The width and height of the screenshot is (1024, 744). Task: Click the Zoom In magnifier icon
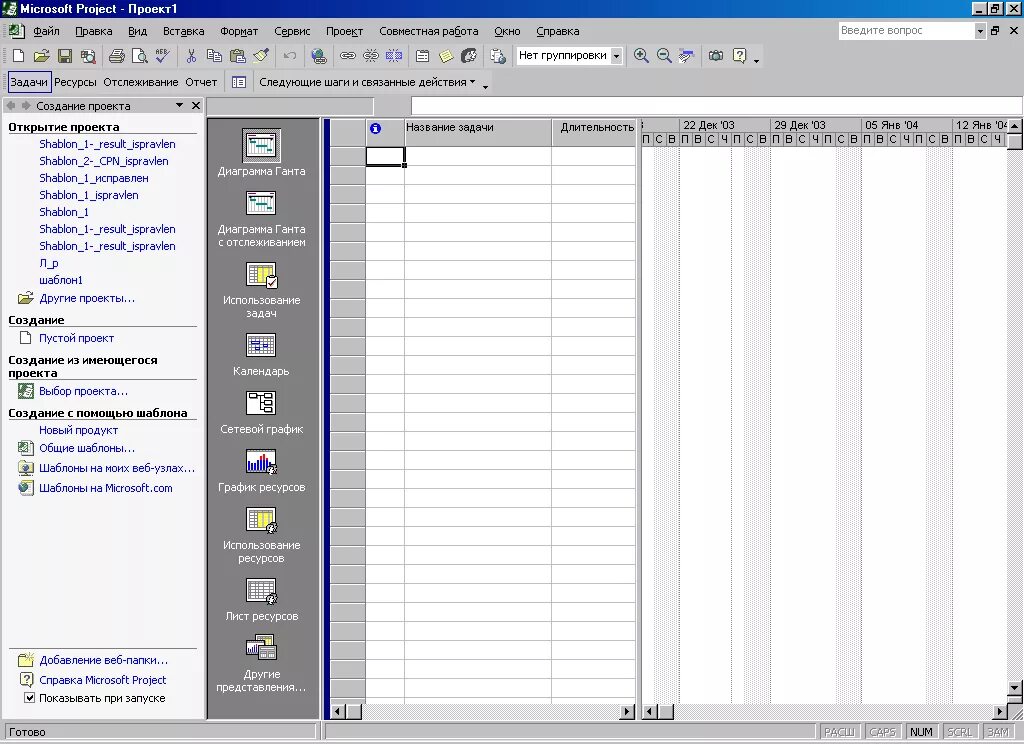click(641, 56)
